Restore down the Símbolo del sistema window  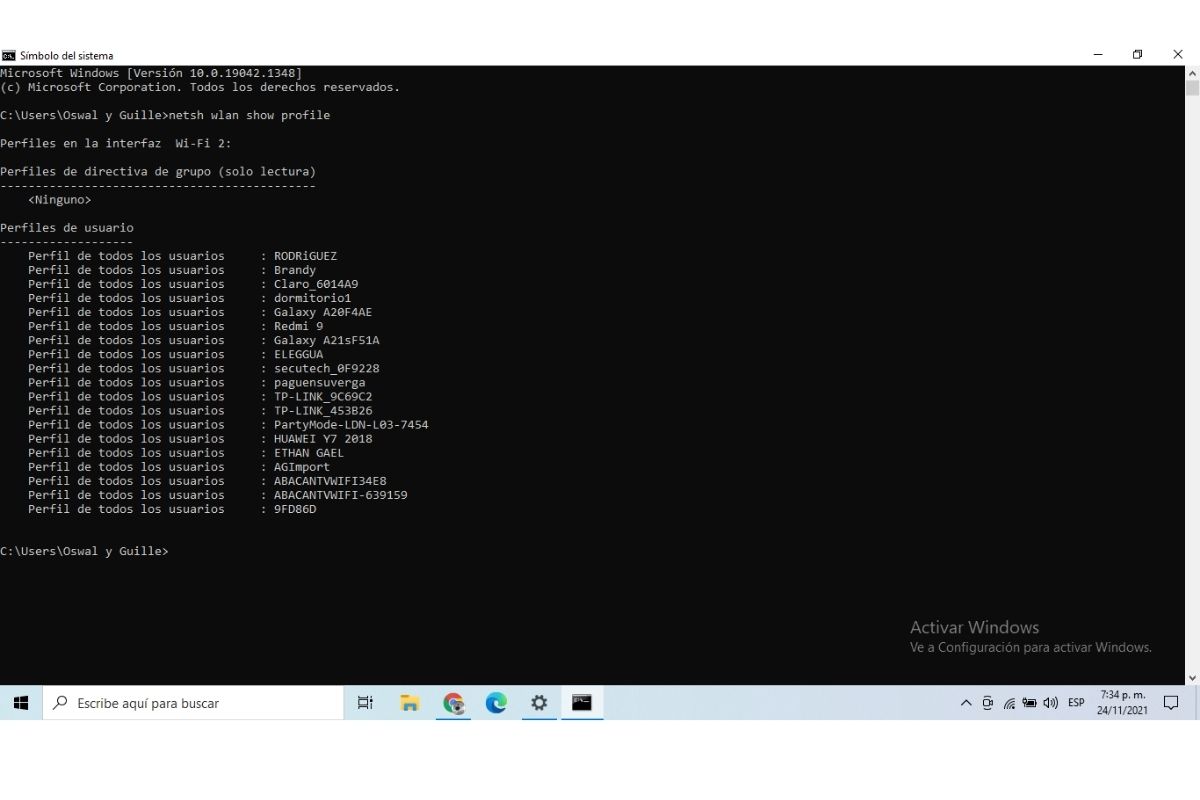[x=1137, y=55]
